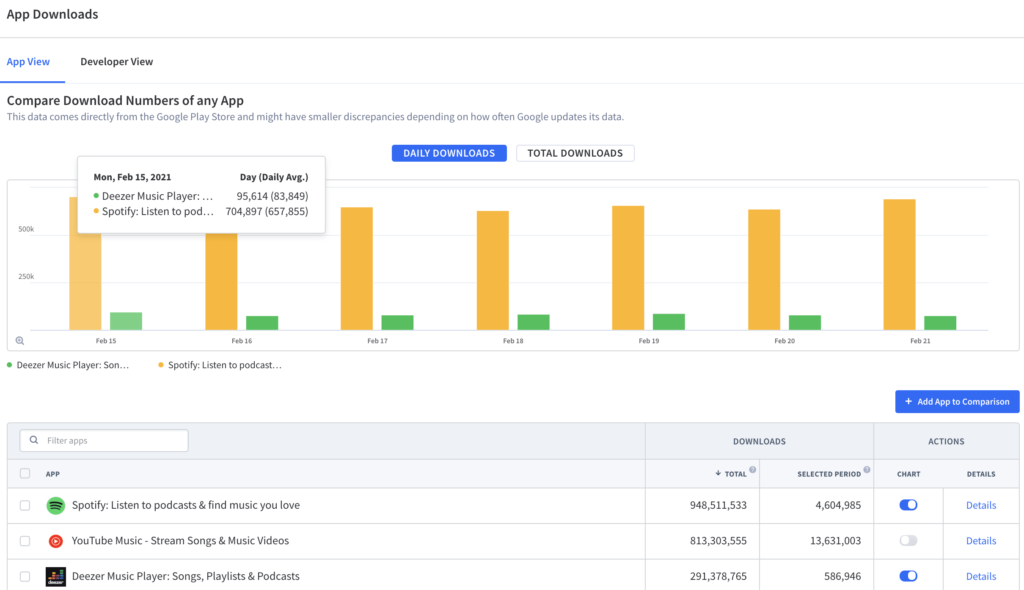
Task: Focus the Filter apps input field
Action: click(x=104, y=440)
